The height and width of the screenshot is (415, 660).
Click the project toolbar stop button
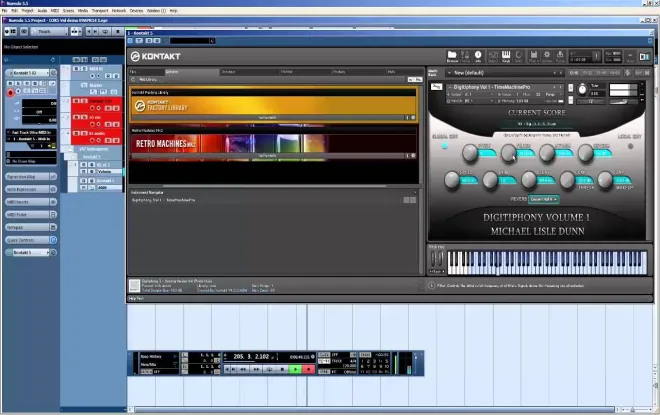point(118,32)
